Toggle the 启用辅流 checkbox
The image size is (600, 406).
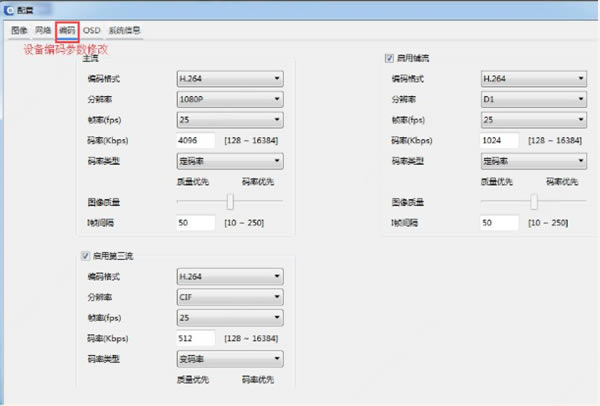tap(390, 58)
